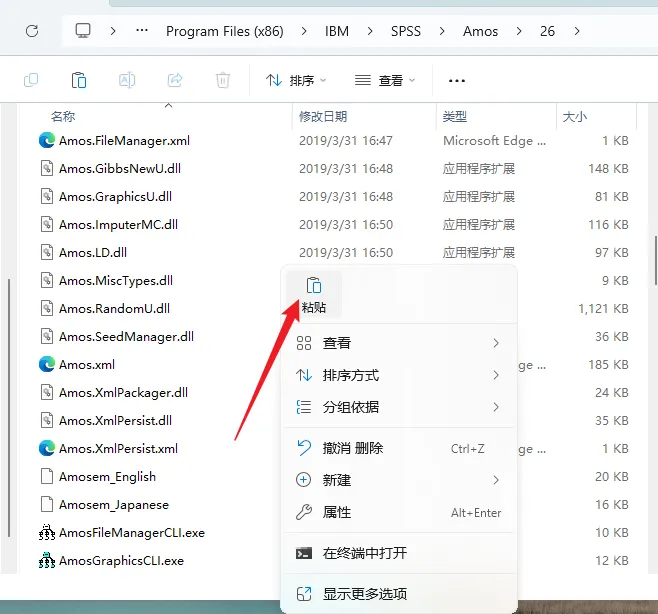
Task: Click icon of AmosGraphicsCLI.exe
Action: pos(47,560)
